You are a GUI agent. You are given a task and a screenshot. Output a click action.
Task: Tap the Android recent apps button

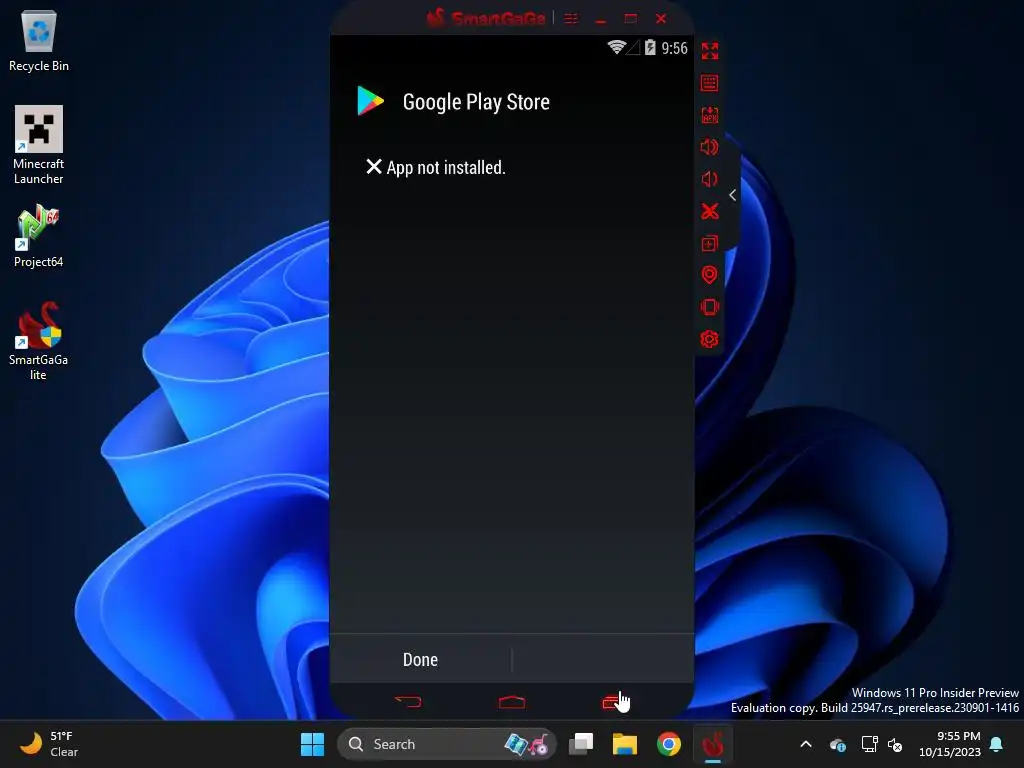click(614, 702)
